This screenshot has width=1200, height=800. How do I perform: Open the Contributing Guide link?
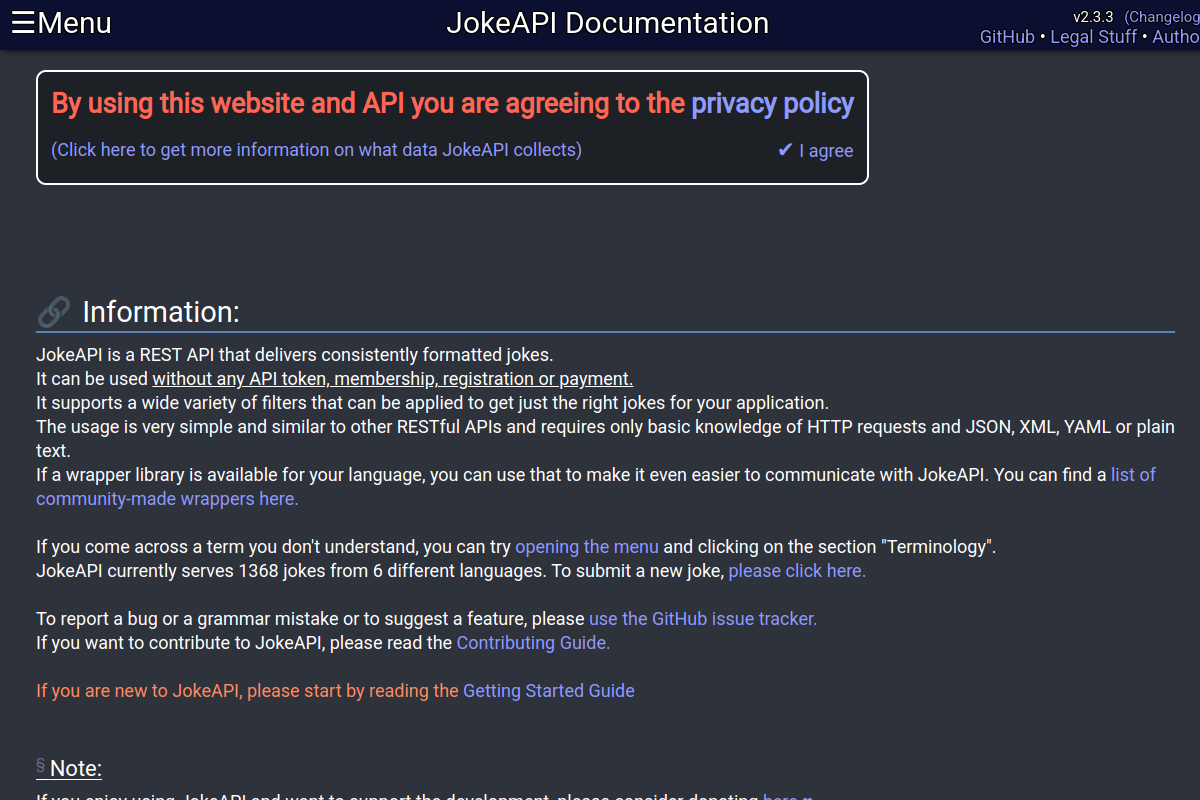coord(533,643)
